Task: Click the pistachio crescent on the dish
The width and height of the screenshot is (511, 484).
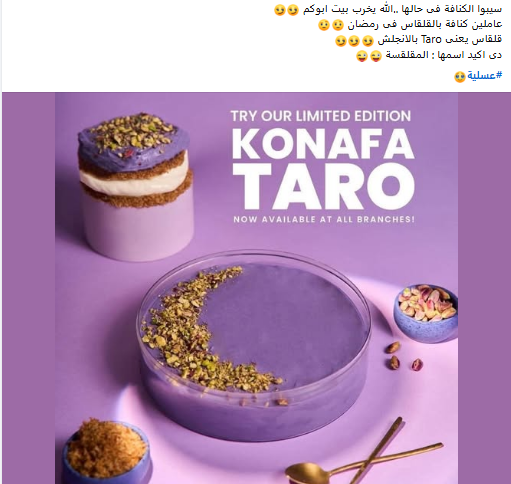Action: point(202,330)
